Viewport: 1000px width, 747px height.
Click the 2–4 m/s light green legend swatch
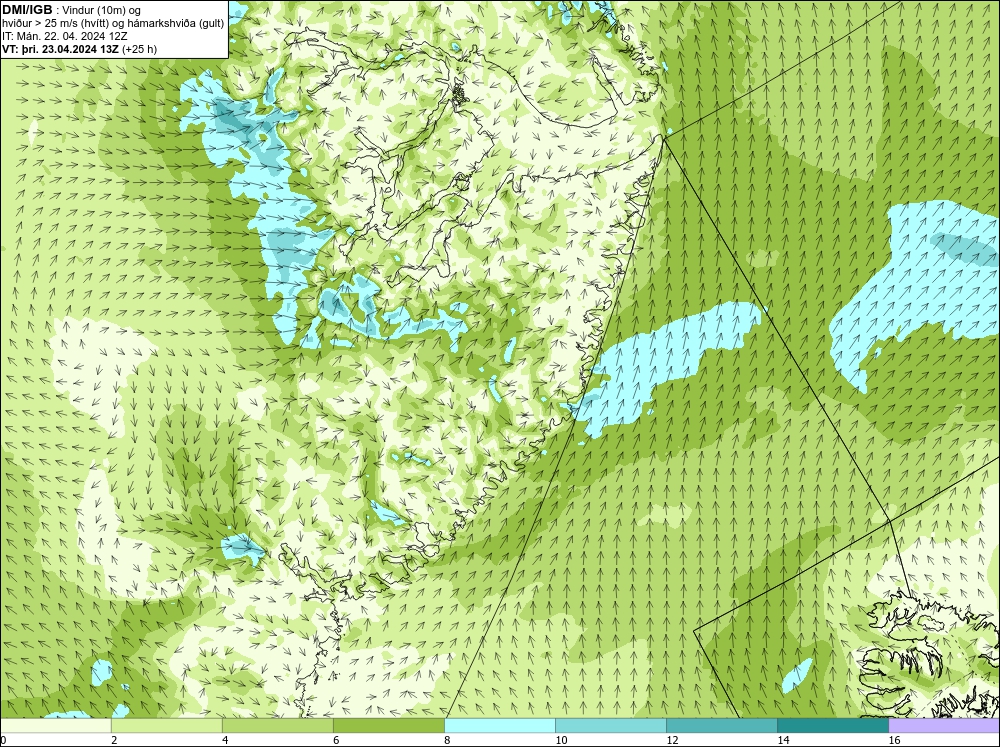coord(166,725)
